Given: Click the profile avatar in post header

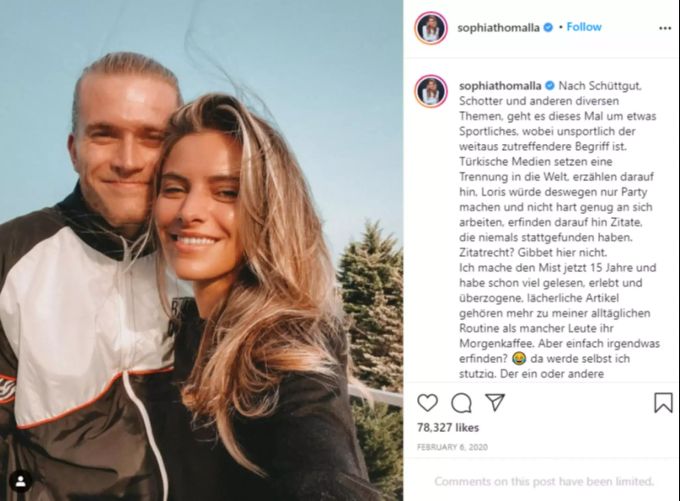Looking at the screenshot, I should tap(431, 28).
